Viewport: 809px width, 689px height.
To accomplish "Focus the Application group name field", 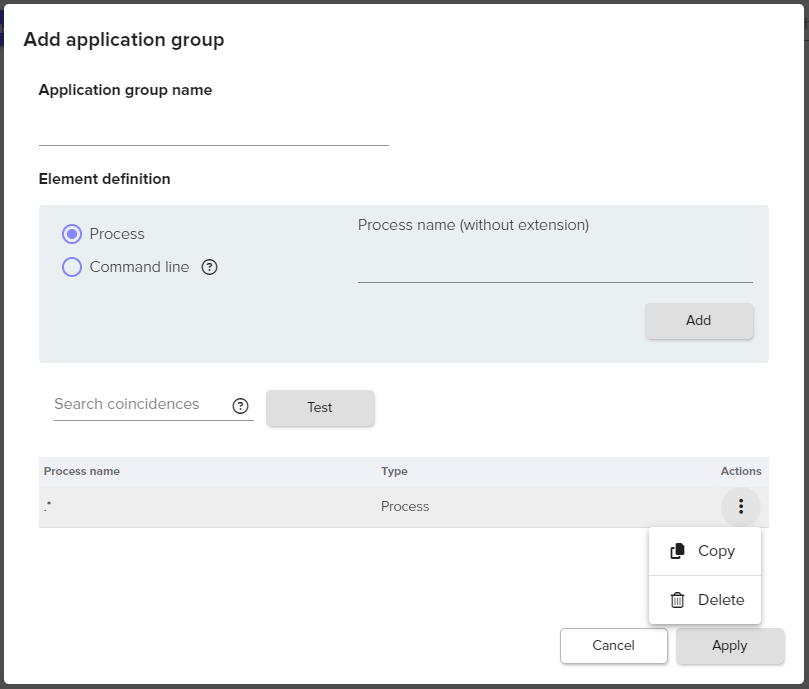I will (213, 129).
